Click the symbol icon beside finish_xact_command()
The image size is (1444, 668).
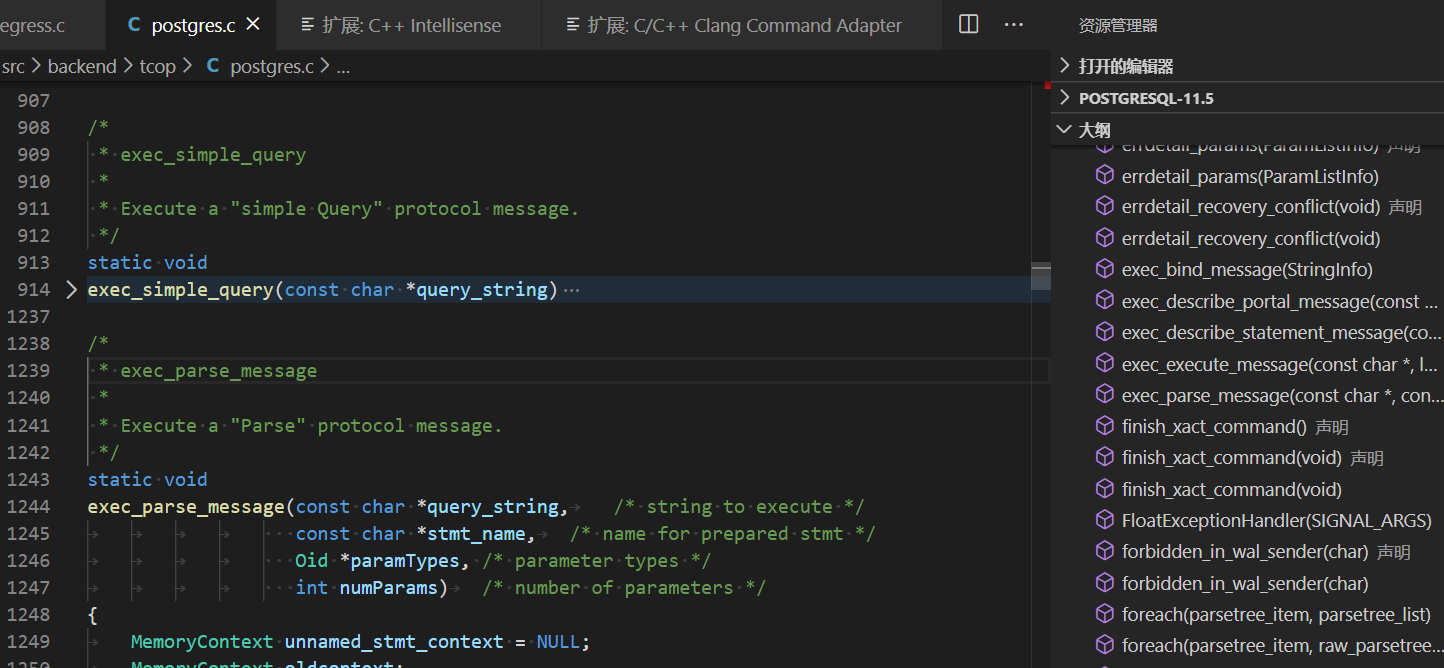(x=1104, y=426)
